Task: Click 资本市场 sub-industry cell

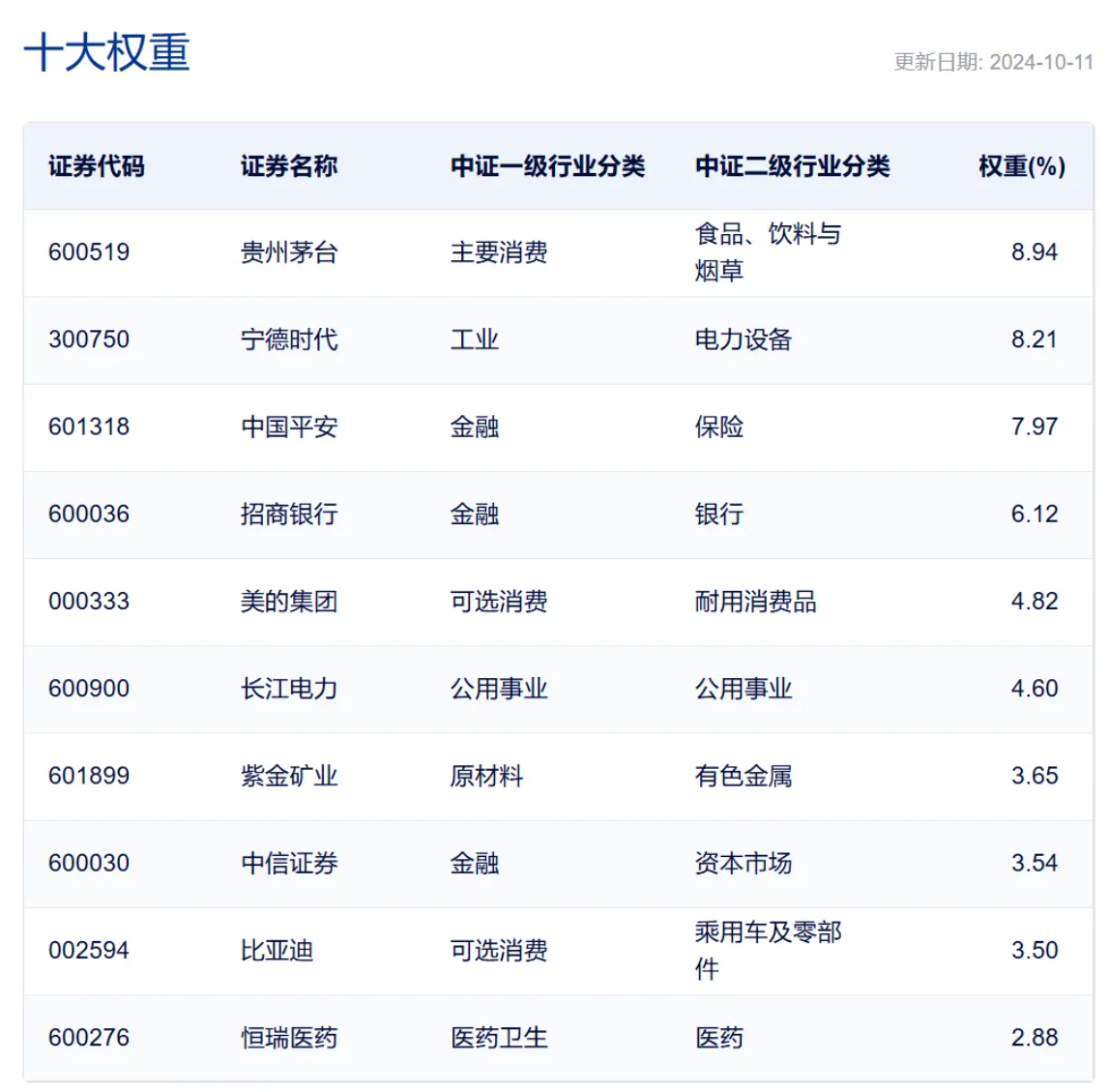Action: pos(744,864)
